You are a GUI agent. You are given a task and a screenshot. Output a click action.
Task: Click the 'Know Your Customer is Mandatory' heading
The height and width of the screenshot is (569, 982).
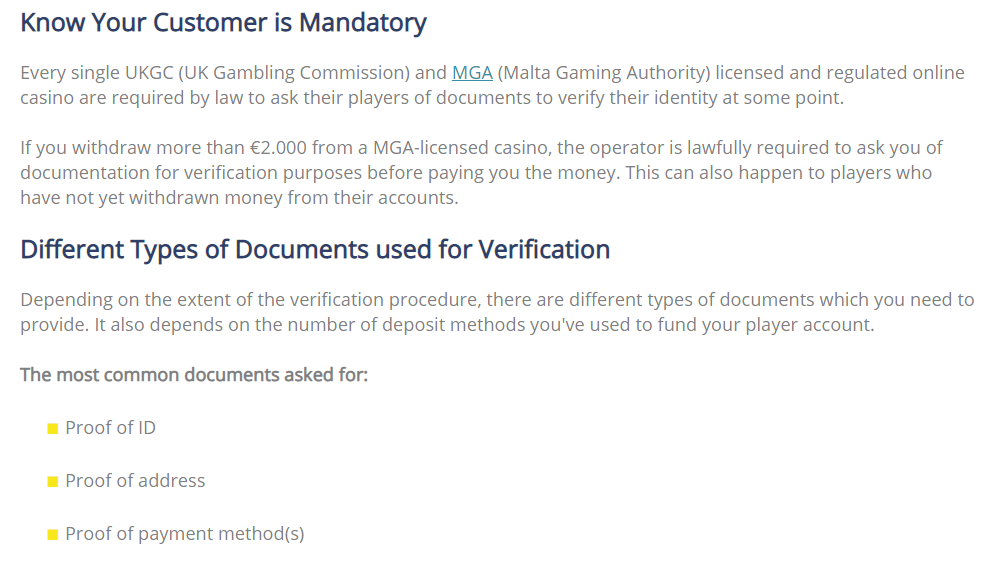pyautogui.click(x=223, y=23)
